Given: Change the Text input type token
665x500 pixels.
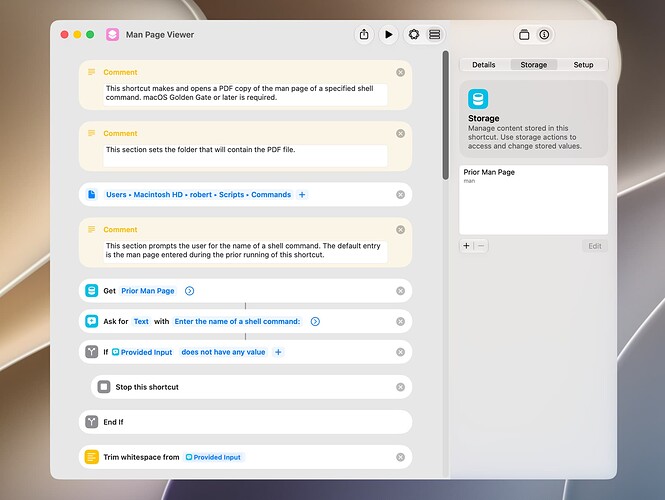Looking at the screenshot, I should [141, 321].
